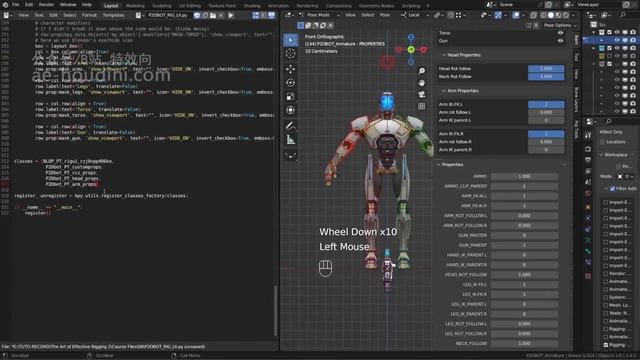Open the Pose Mode dropdown
This screenshot has width=640, height=360.
click(x=320, y=15)
